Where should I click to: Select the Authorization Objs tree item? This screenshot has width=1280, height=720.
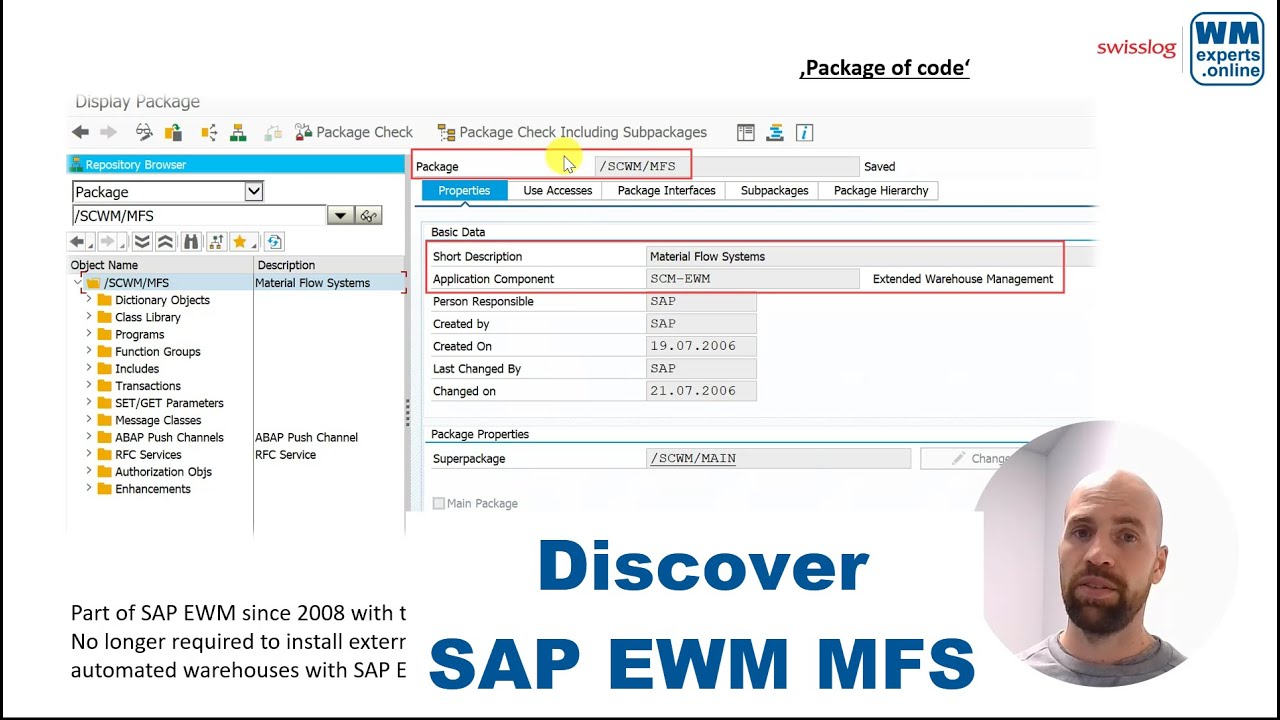[163, 472]
